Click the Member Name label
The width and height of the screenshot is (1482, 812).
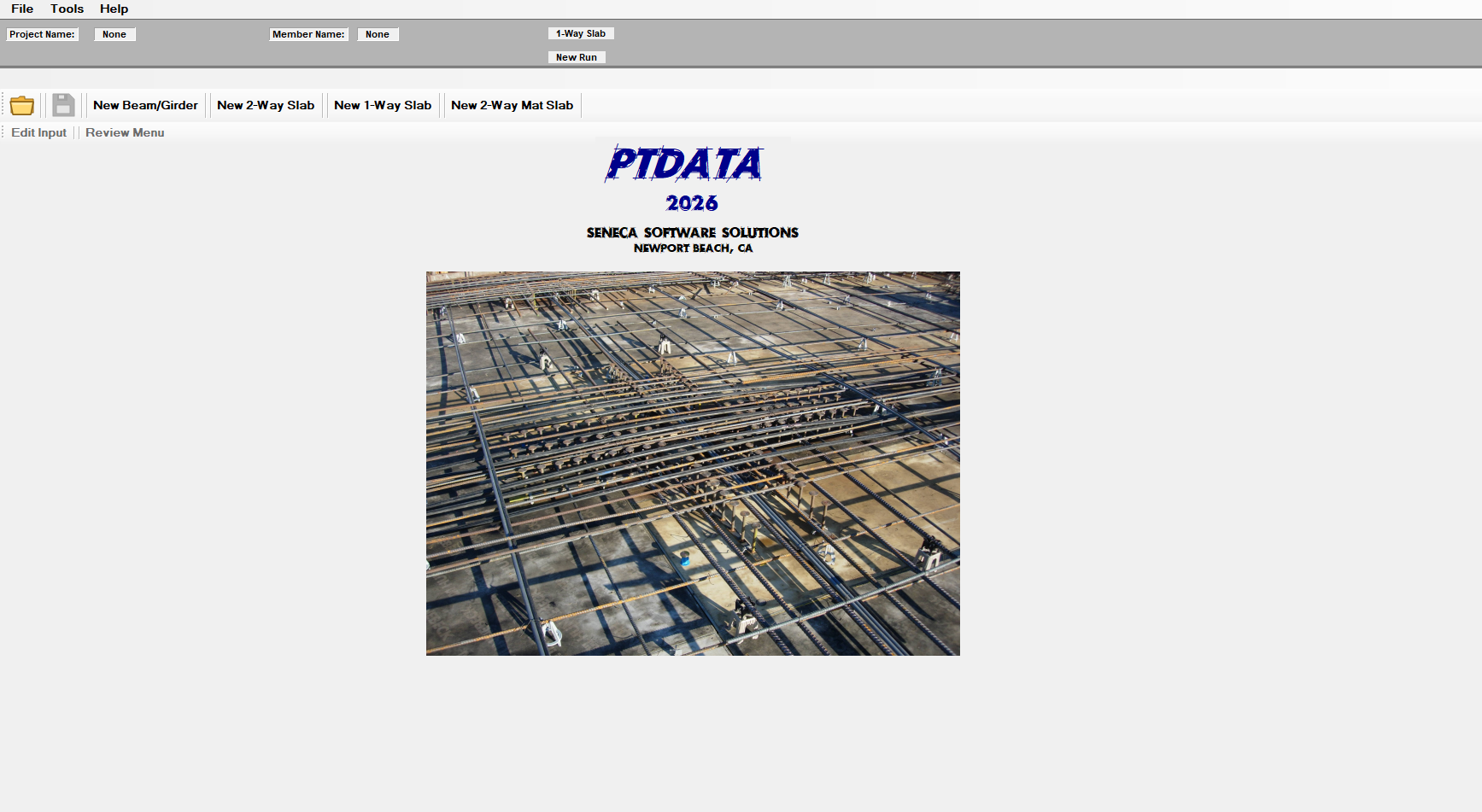click(x=308, y=34)
